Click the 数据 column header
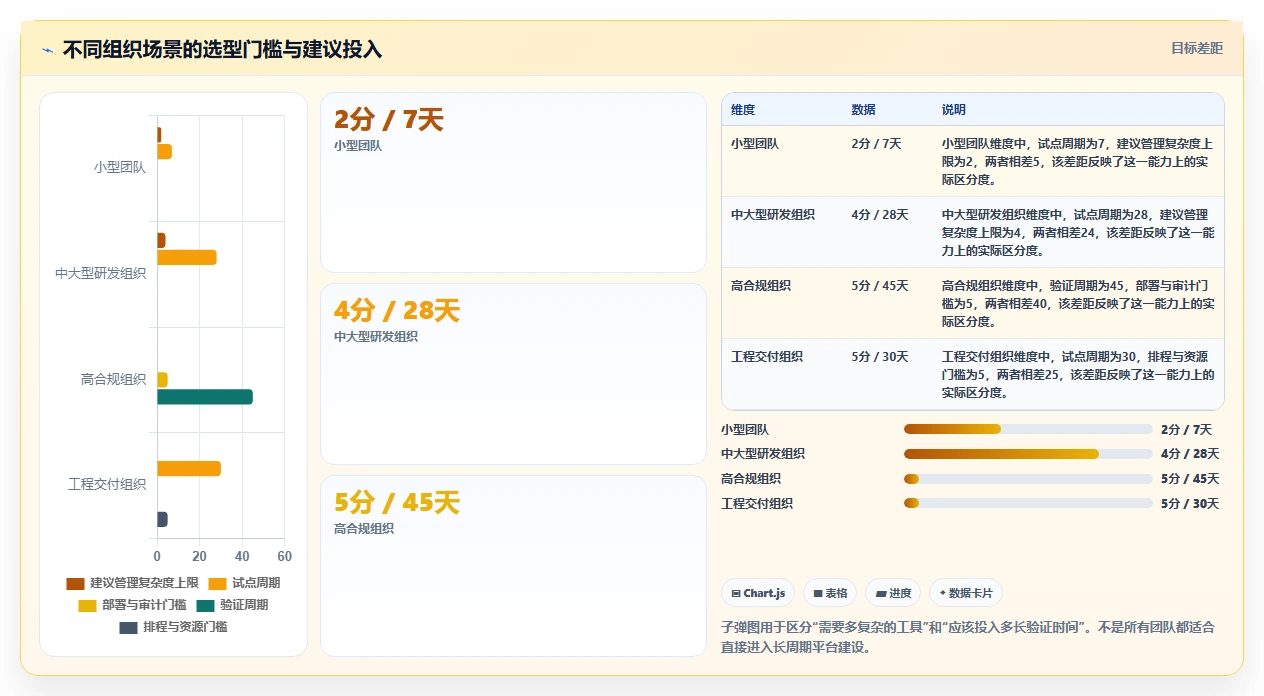1264x696 pixels. click(863, 109)
